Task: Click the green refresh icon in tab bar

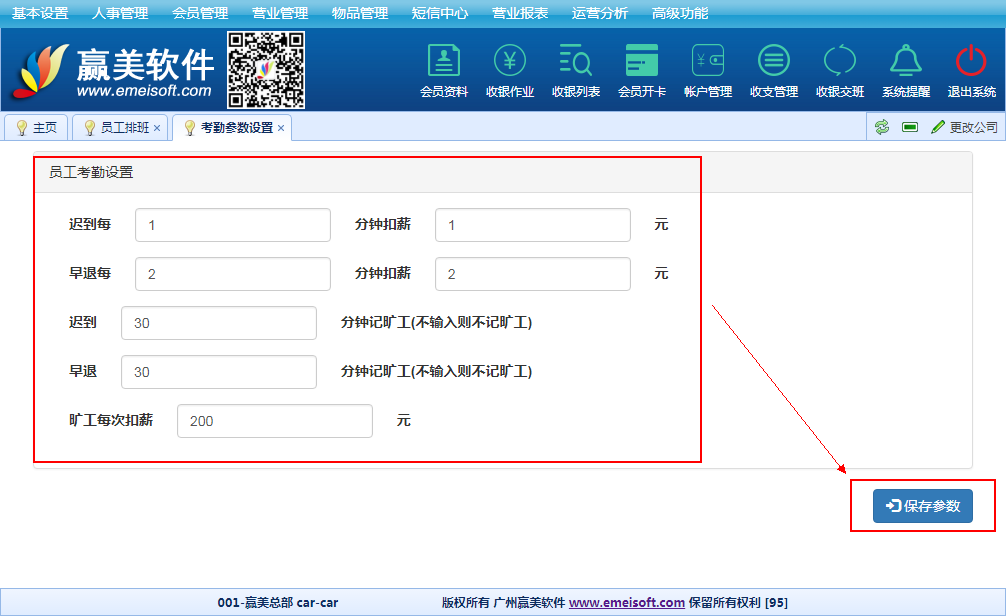Action: click(881, 127)
